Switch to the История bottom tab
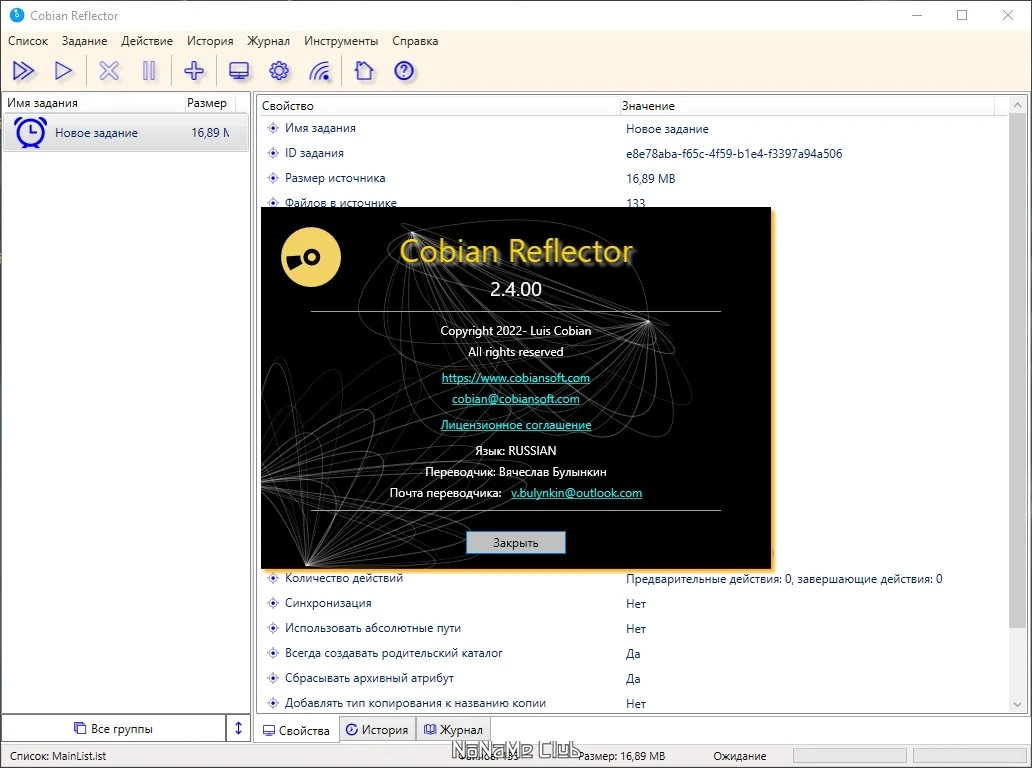This screenshot has width=1032, height=768. pos(377,729)
